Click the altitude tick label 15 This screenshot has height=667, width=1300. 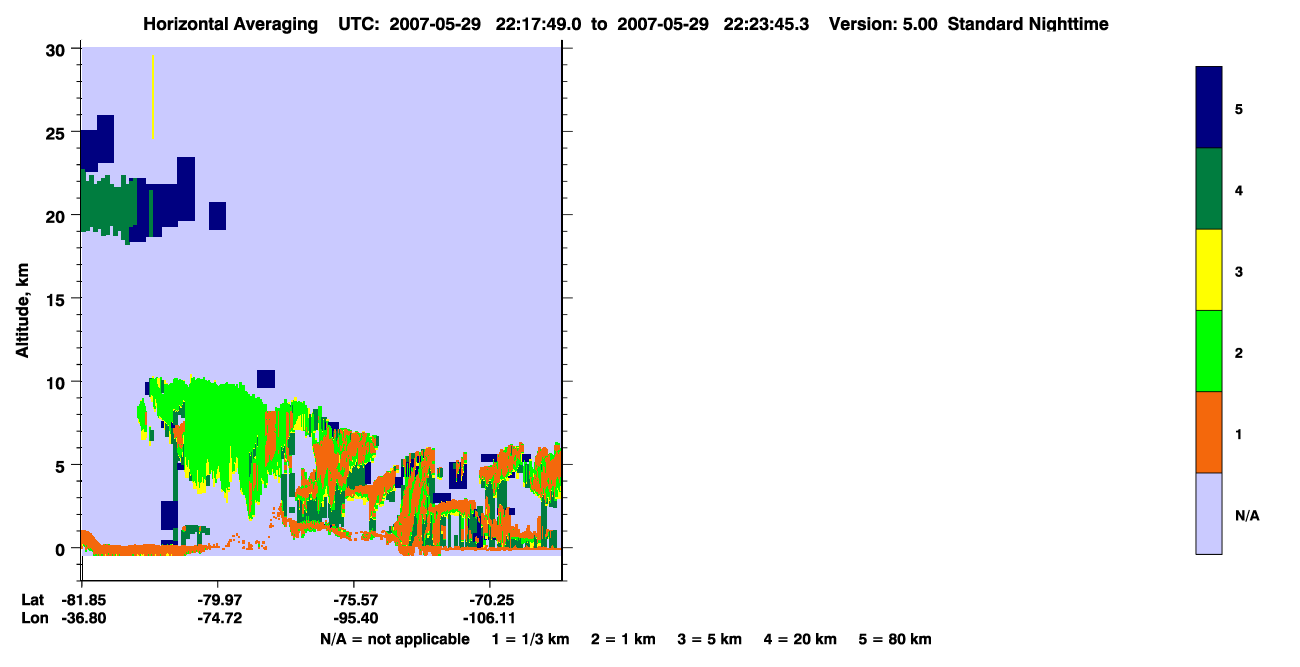pyautogui.click(x=57, y=298)
